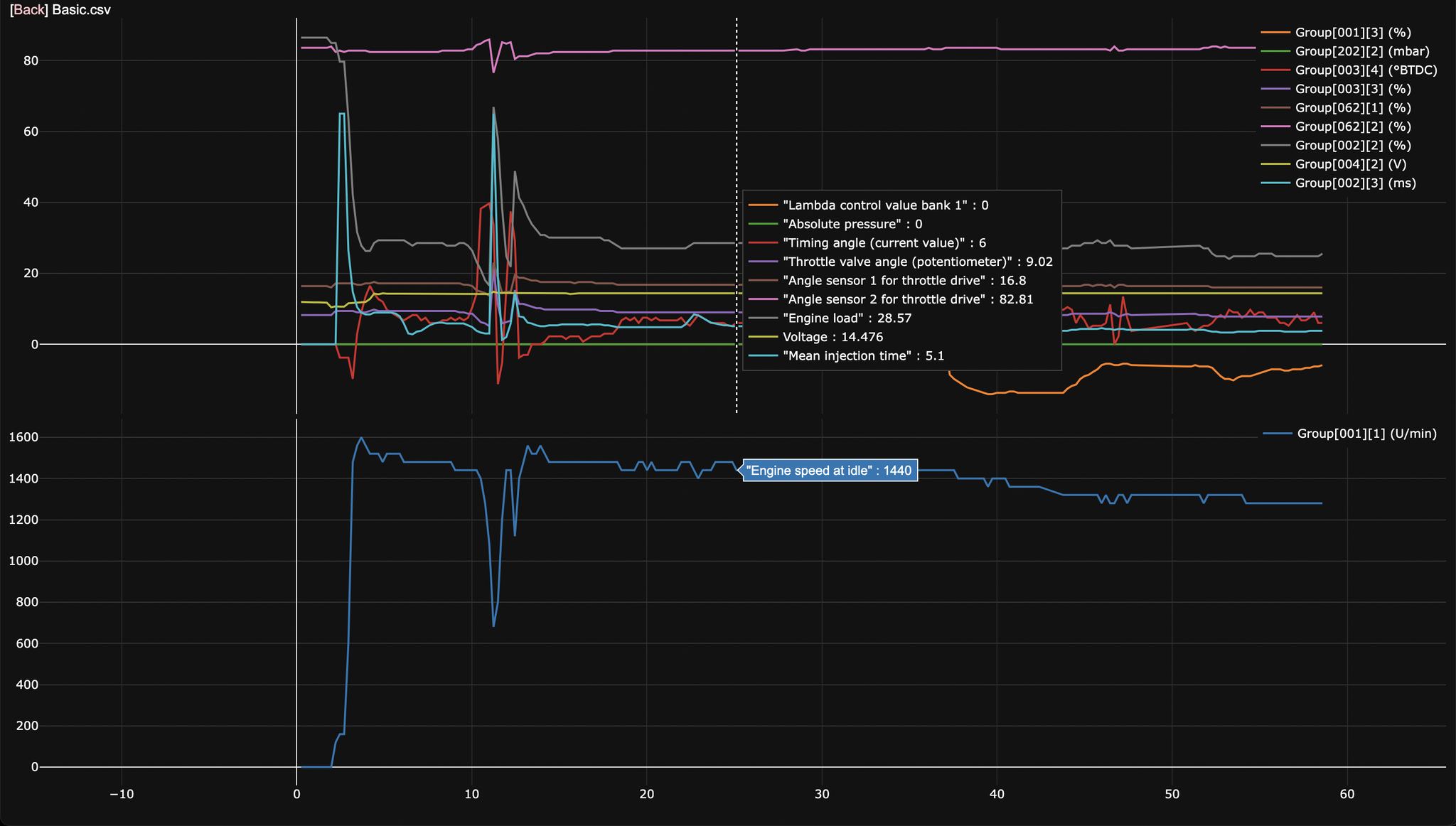This screenshot has width=1456, height=826.
Task: Click x-axis tick label −10
Action: click(x=122, y=794)
